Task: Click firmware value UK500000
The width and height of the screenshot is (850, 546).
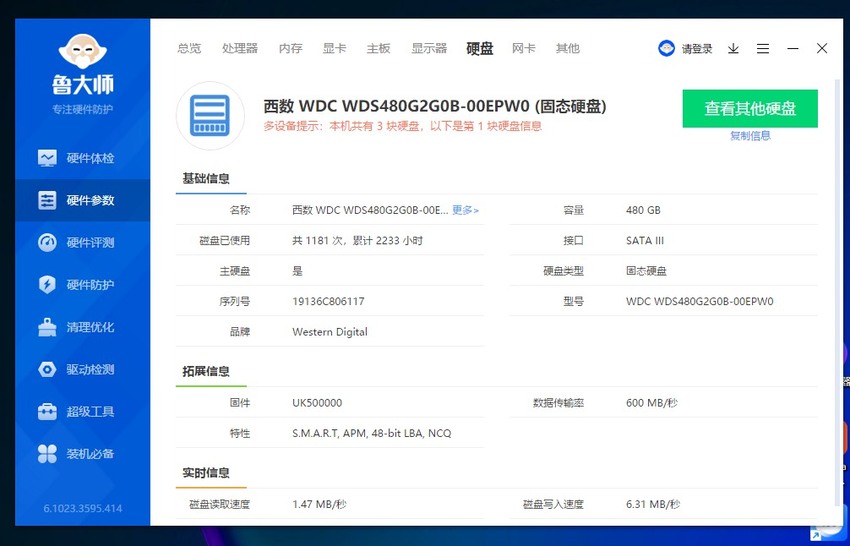Action: 317,403
